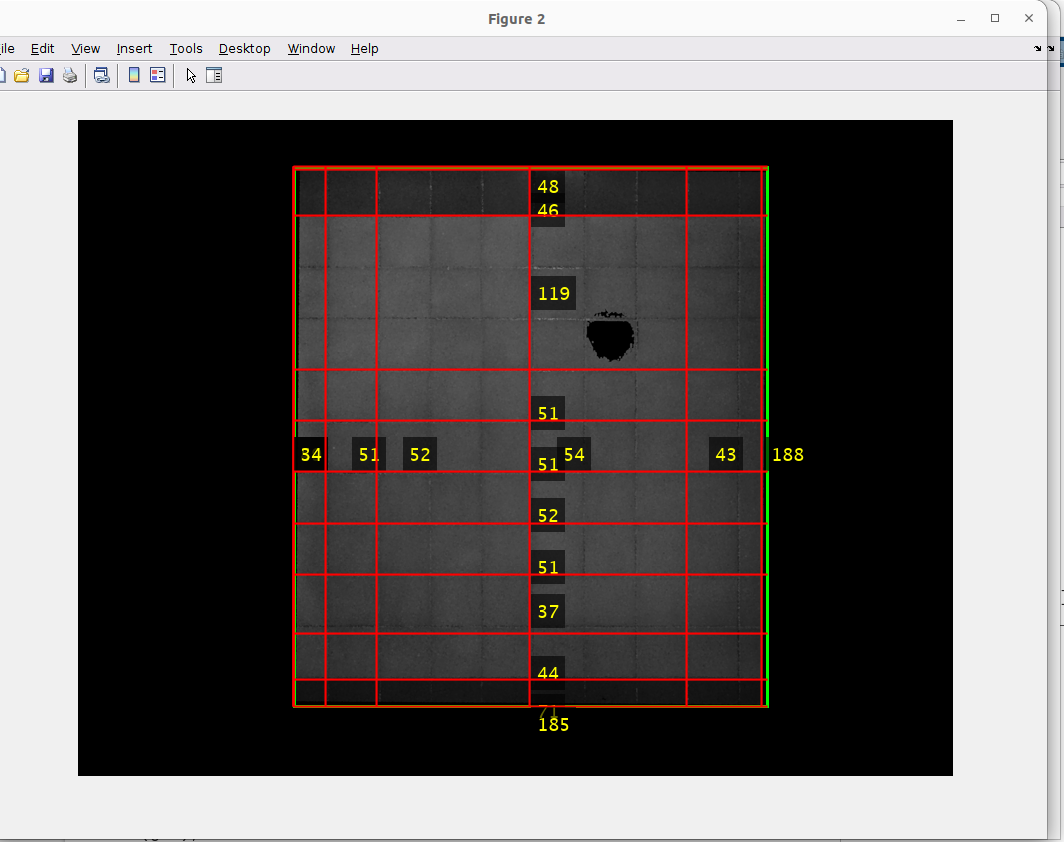The height and width of the screenshot is (842, 1064).
Task: Activate the Edit Plot arrow tool
Action: [191, 75]
